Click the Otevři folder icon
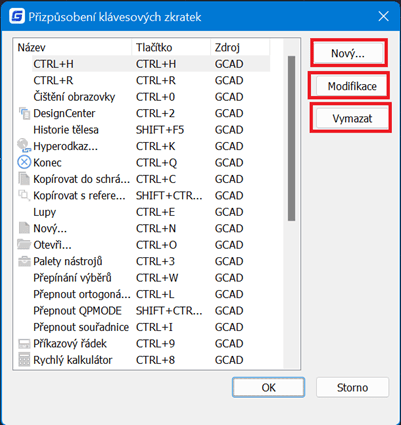The width and height of the screenshot is (401, 425). point(24,245)
